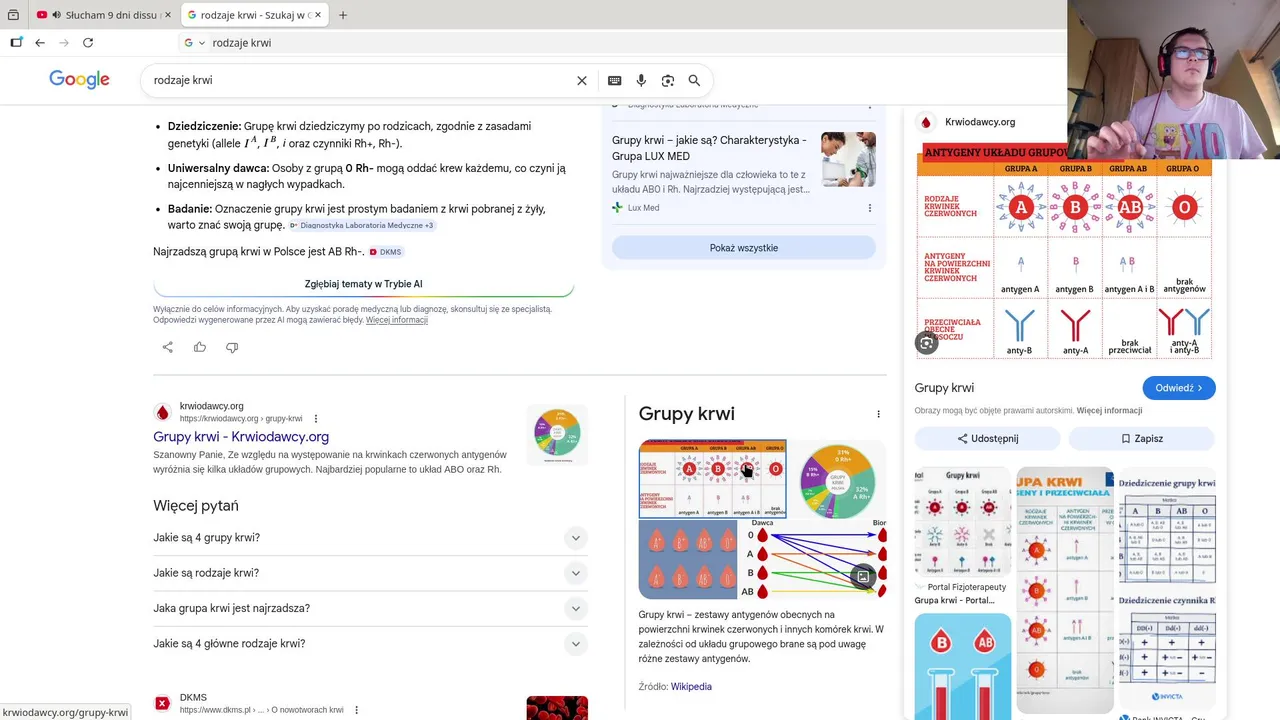Click the magnifier search icon

click(x=694, y=81)
